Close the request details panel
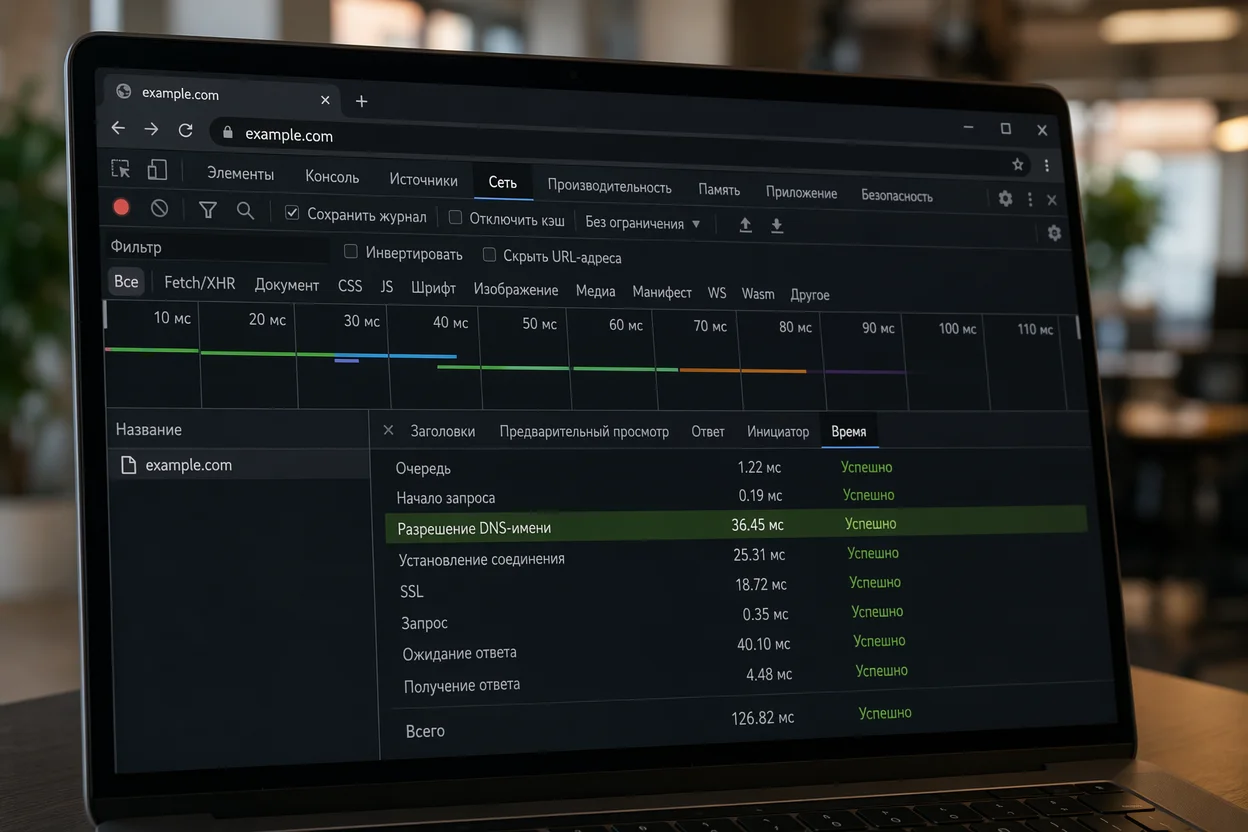The height and width of the screenshot is (832, 1248). pyautogui.click(x=388, y=430)
